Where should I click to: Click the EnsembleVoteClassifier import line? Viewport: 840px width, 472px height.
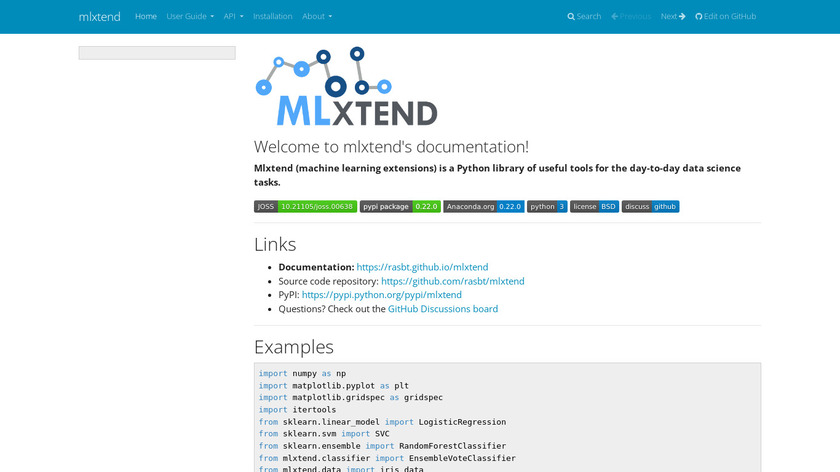[387, 458]
